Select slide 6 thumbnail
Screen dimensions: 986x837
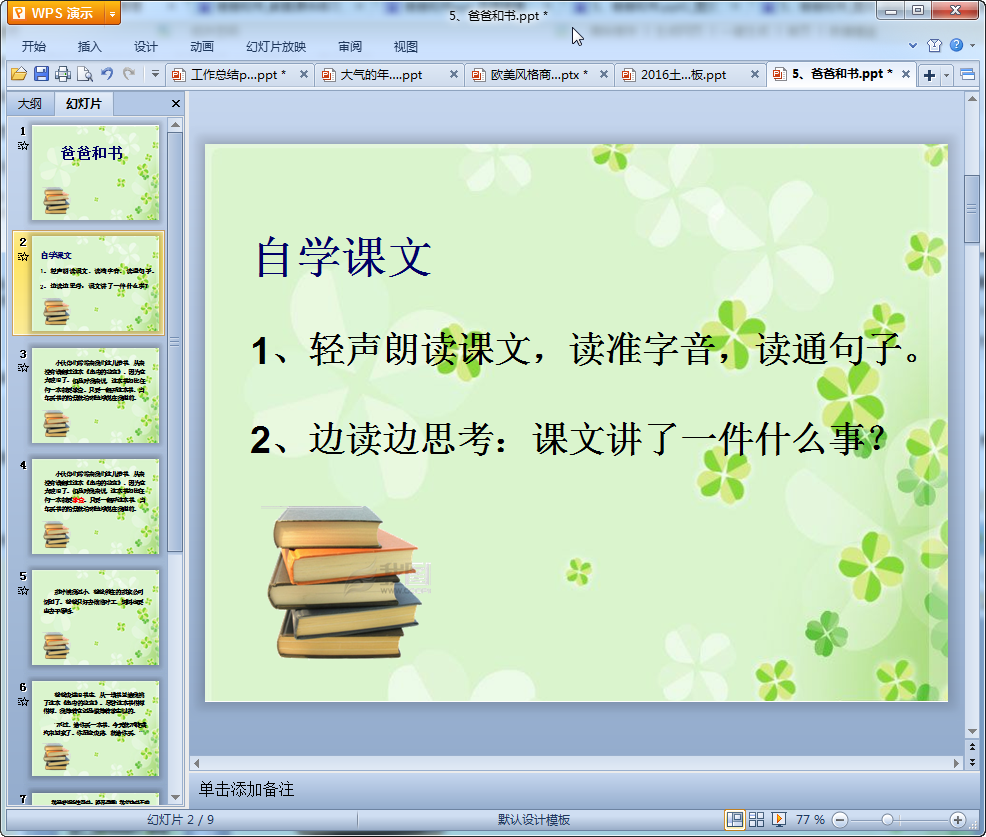[x=96, y=728]
